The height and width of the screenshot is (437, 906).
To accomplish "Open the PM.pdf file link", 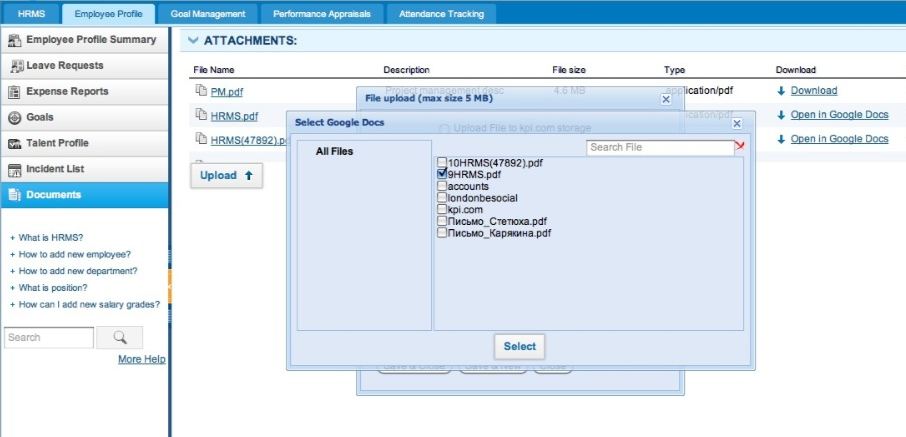I will [x=227, y=92].
